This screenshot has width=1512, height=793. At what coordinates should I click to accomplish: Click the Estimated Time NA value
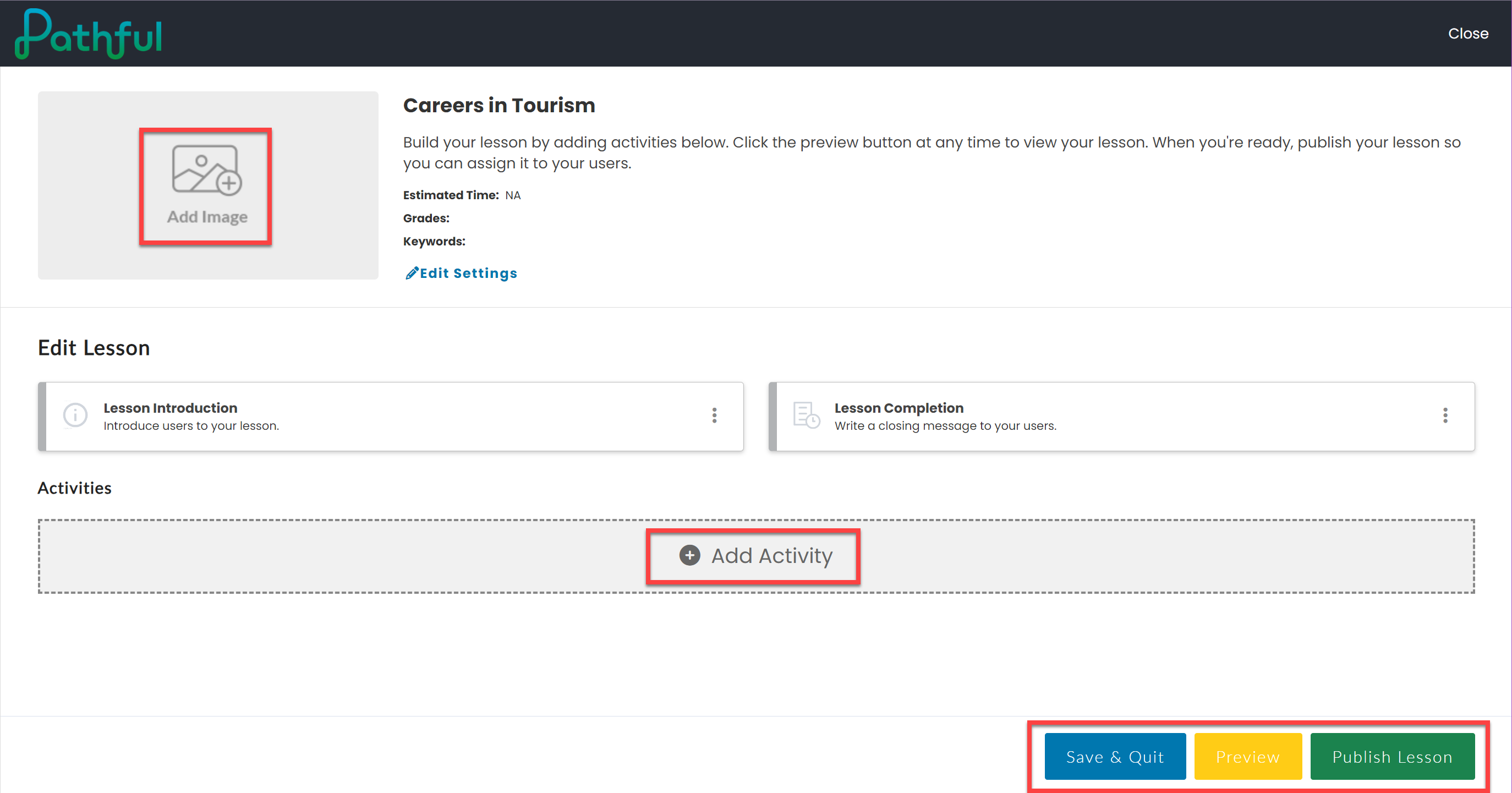(x=512, y=195)
